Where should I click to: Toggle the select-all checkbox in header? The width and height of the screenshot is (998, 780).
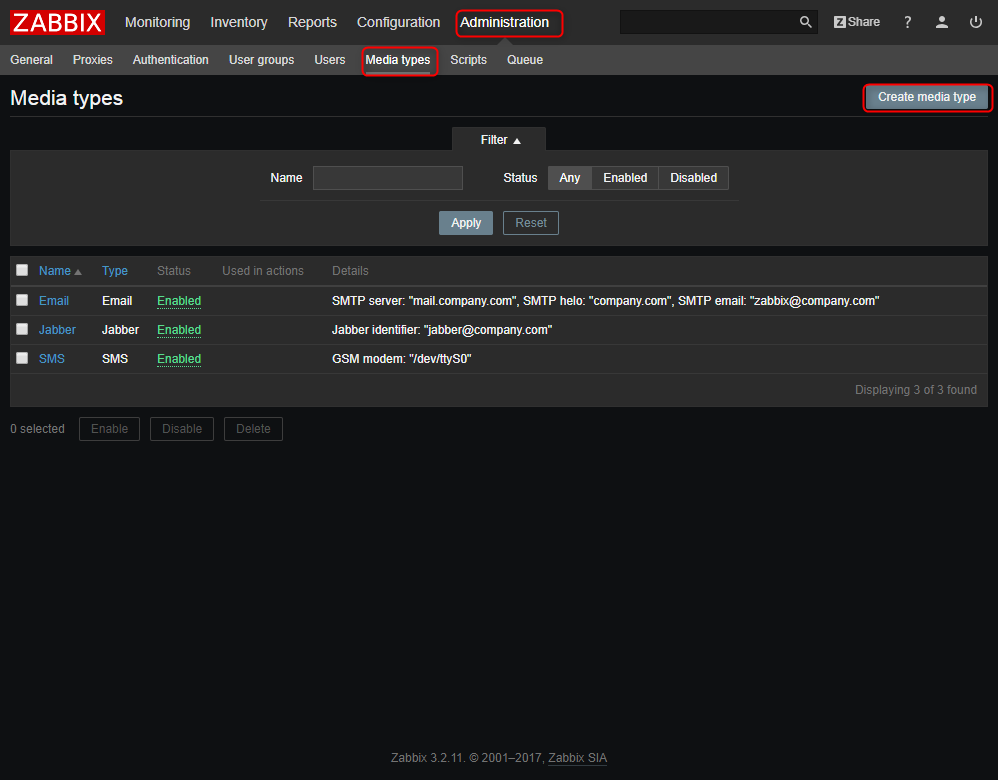click(22, 270)
